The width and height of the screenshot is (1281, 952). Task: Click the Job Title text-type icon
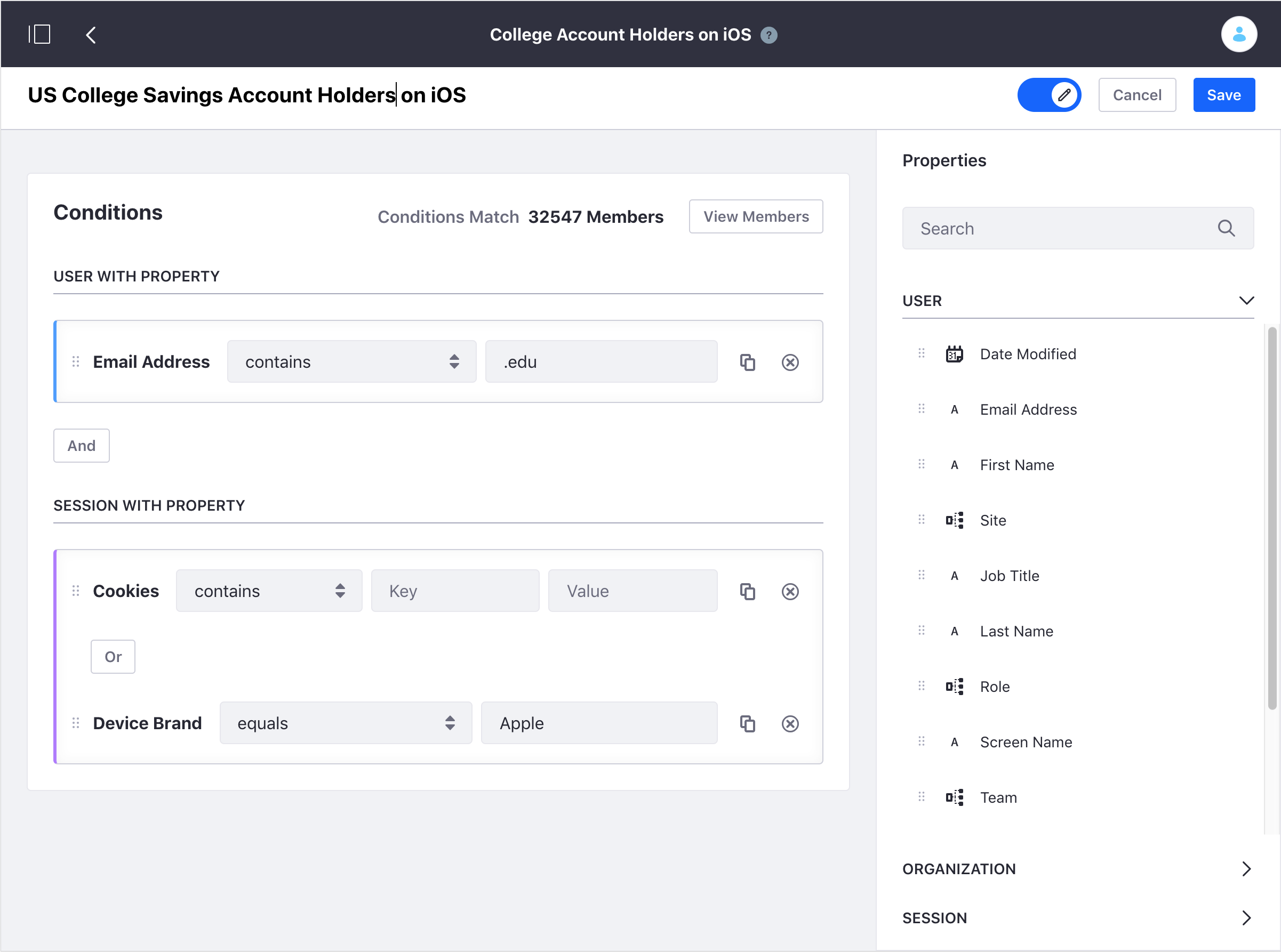(x=954, y=575)
